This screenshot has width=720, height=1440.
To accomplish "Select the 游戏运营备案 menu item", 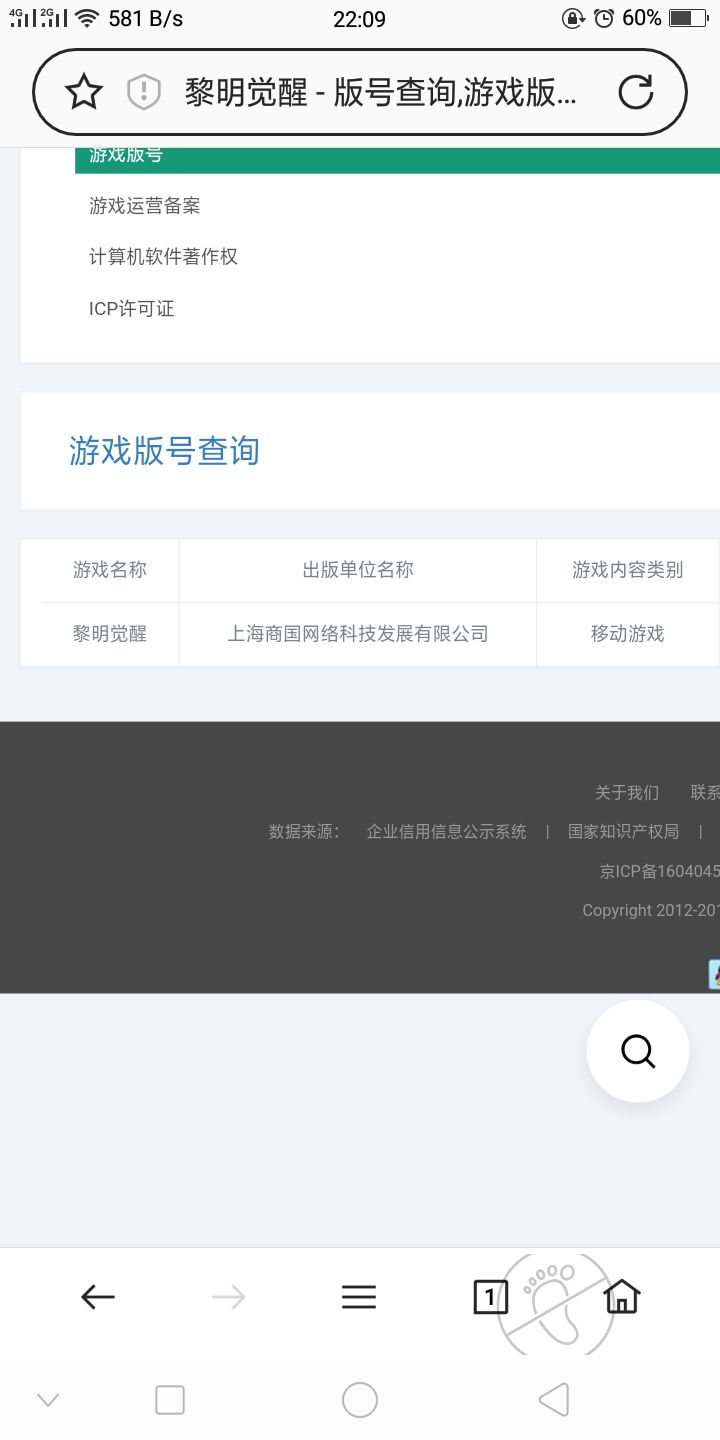I will pyautogui.click(x=145, y=205).
